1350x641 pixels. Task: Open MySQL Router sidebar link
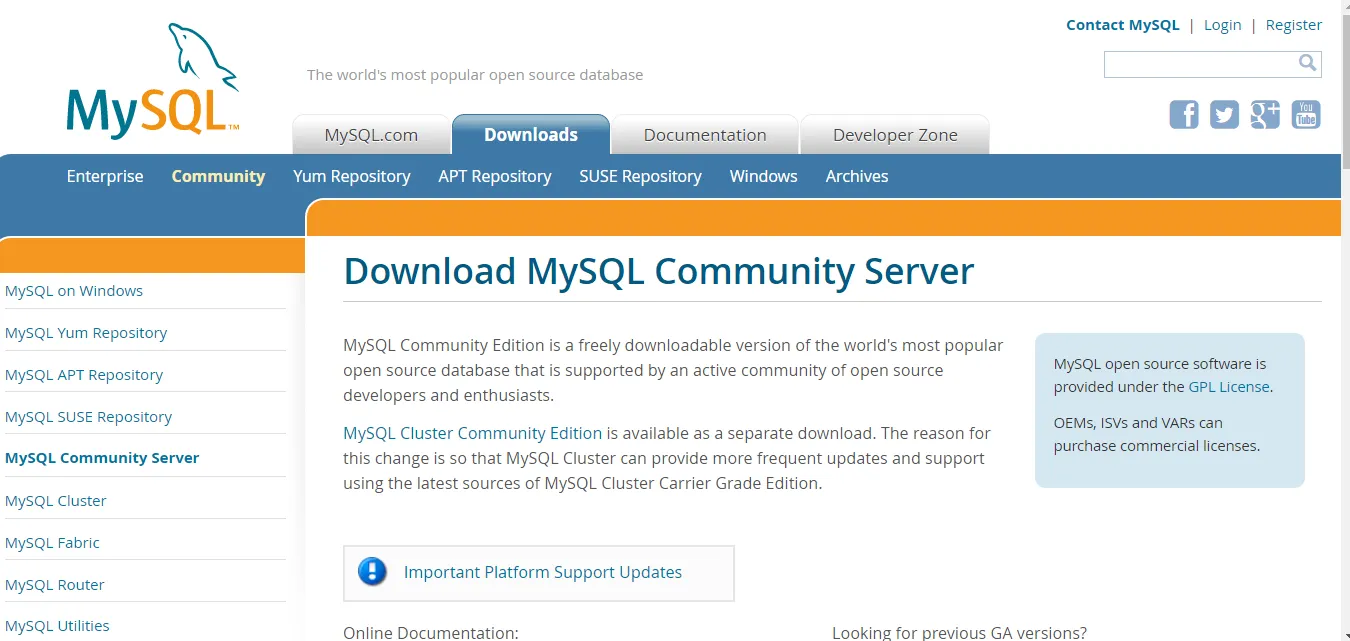coord(55,585)
